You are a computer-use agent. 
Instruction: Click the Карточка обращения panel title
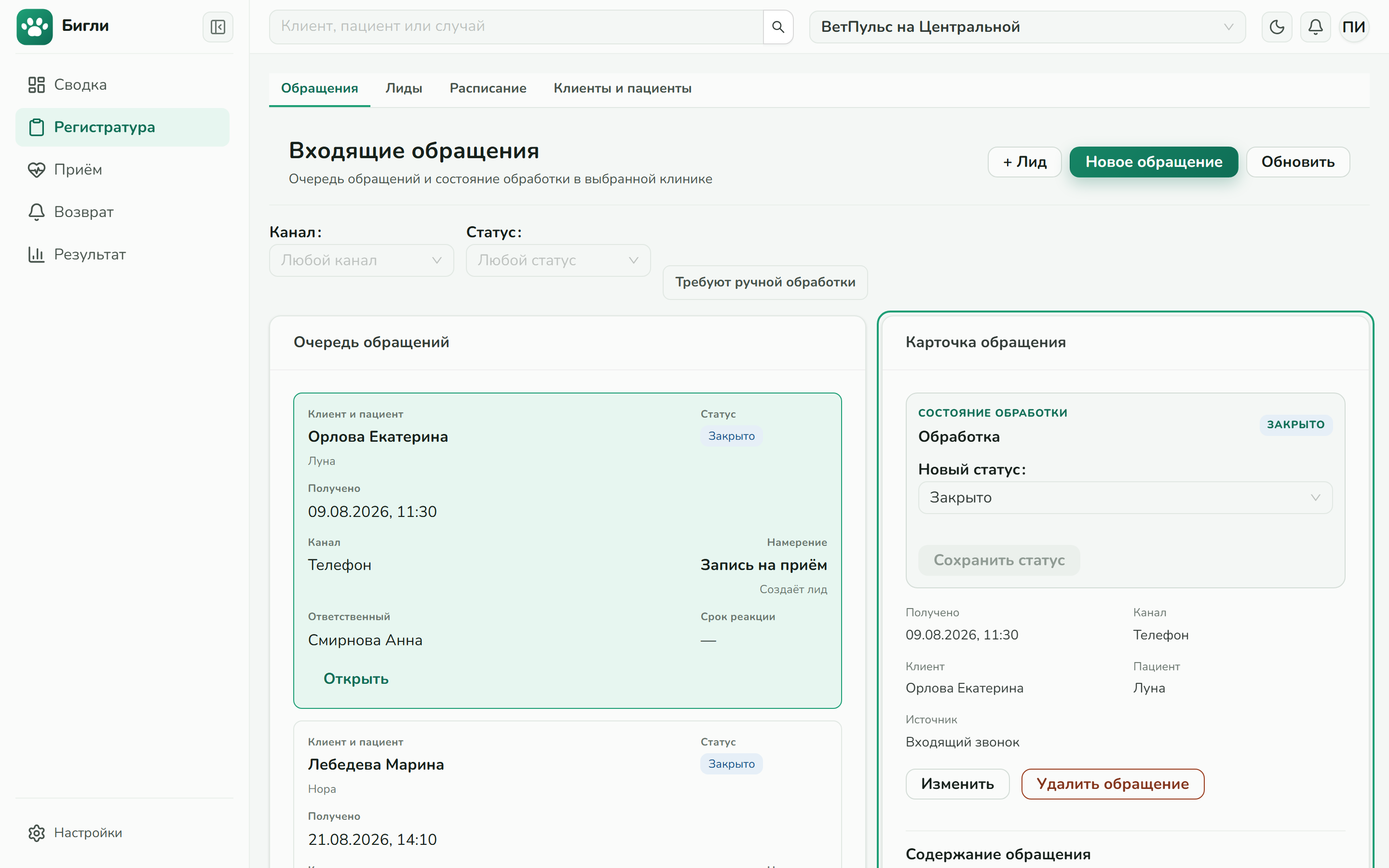pos(985,343)
